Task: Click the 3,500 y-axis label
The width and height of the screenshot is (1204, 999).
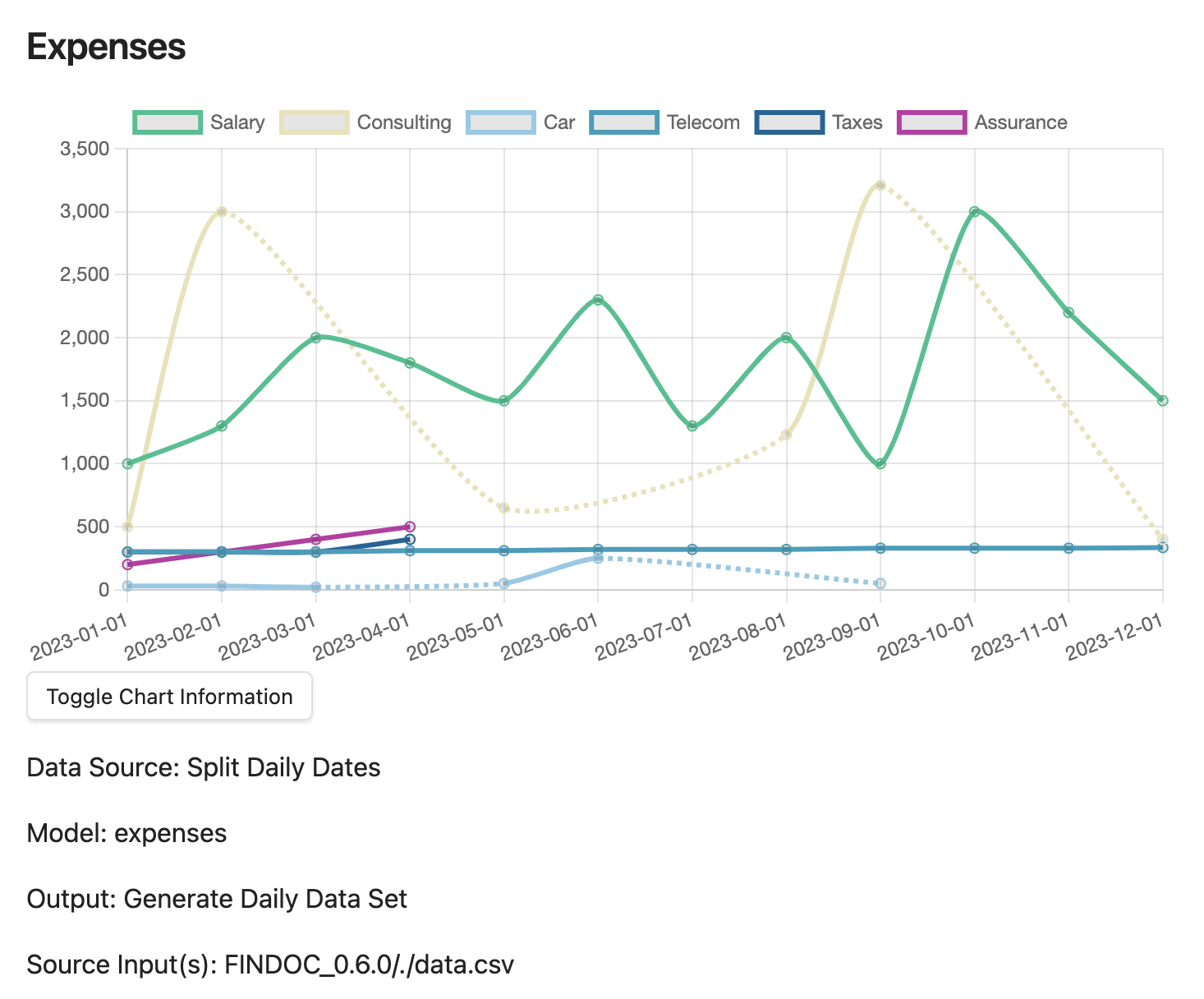Action: (x=85, y=149)
